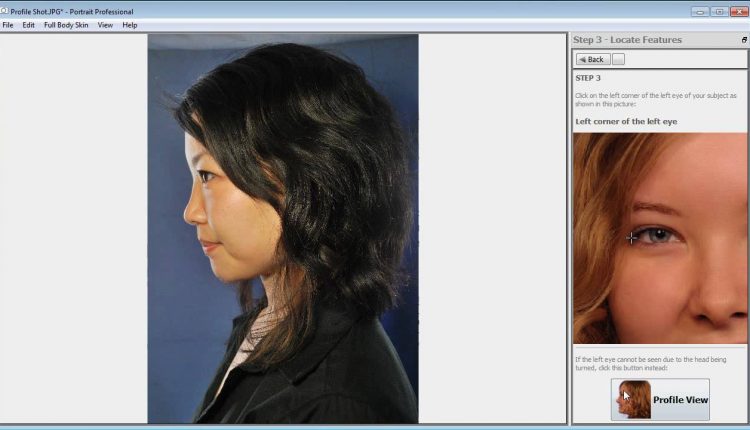Click the 'If the left eye cannot be seen' note
Viewport: 750px width, 430px height.
click(651, 364)
